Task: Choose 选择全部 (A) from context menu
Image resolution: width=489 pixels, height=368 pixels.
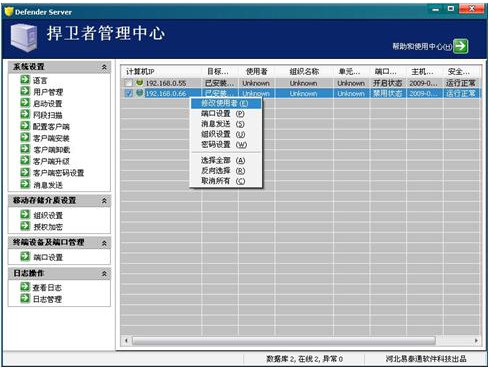Action: [x=226, y=160]
